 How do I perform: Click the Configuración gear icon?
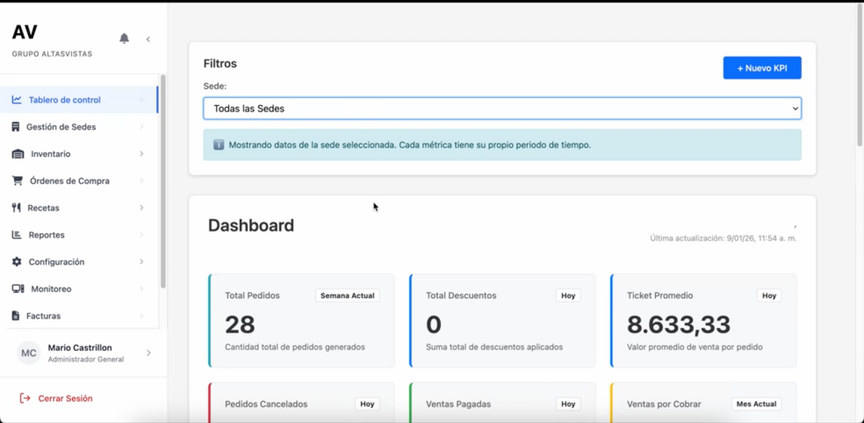tap(17, 262)
